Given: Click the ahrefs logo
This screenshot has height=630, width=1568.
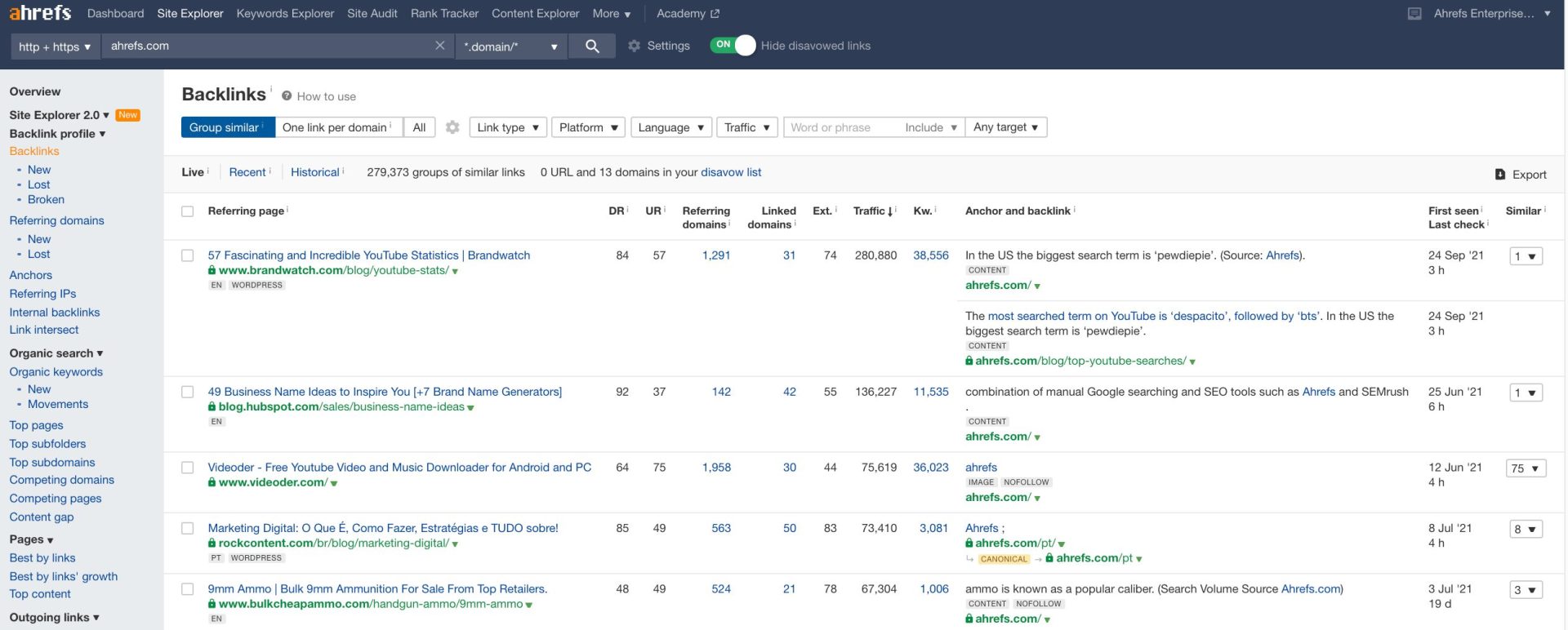Looking at the screenshot, I should [x=40, y=13].
